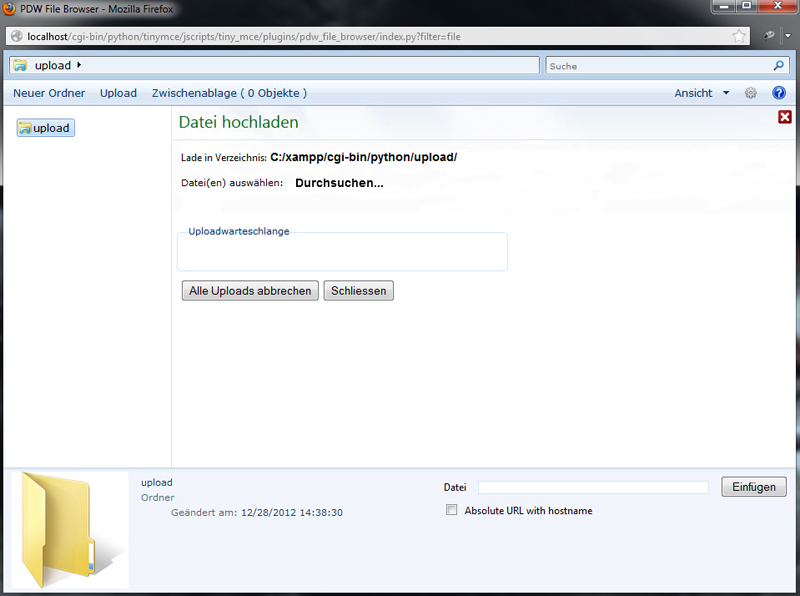Open Zwischenablage clipboard menu
Screen dimensions: 800x596
click(x=229, y=93)
